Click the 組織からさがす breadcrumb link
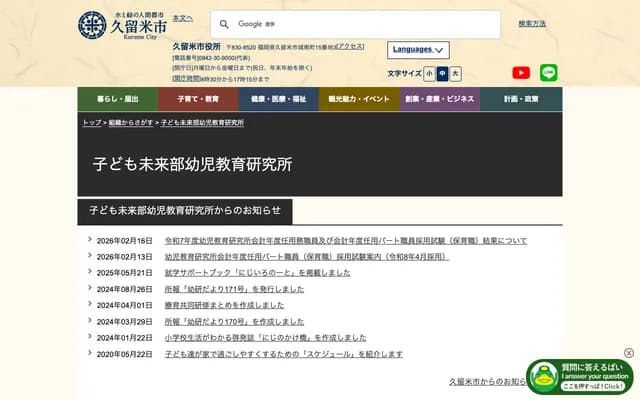 (130, 122)
